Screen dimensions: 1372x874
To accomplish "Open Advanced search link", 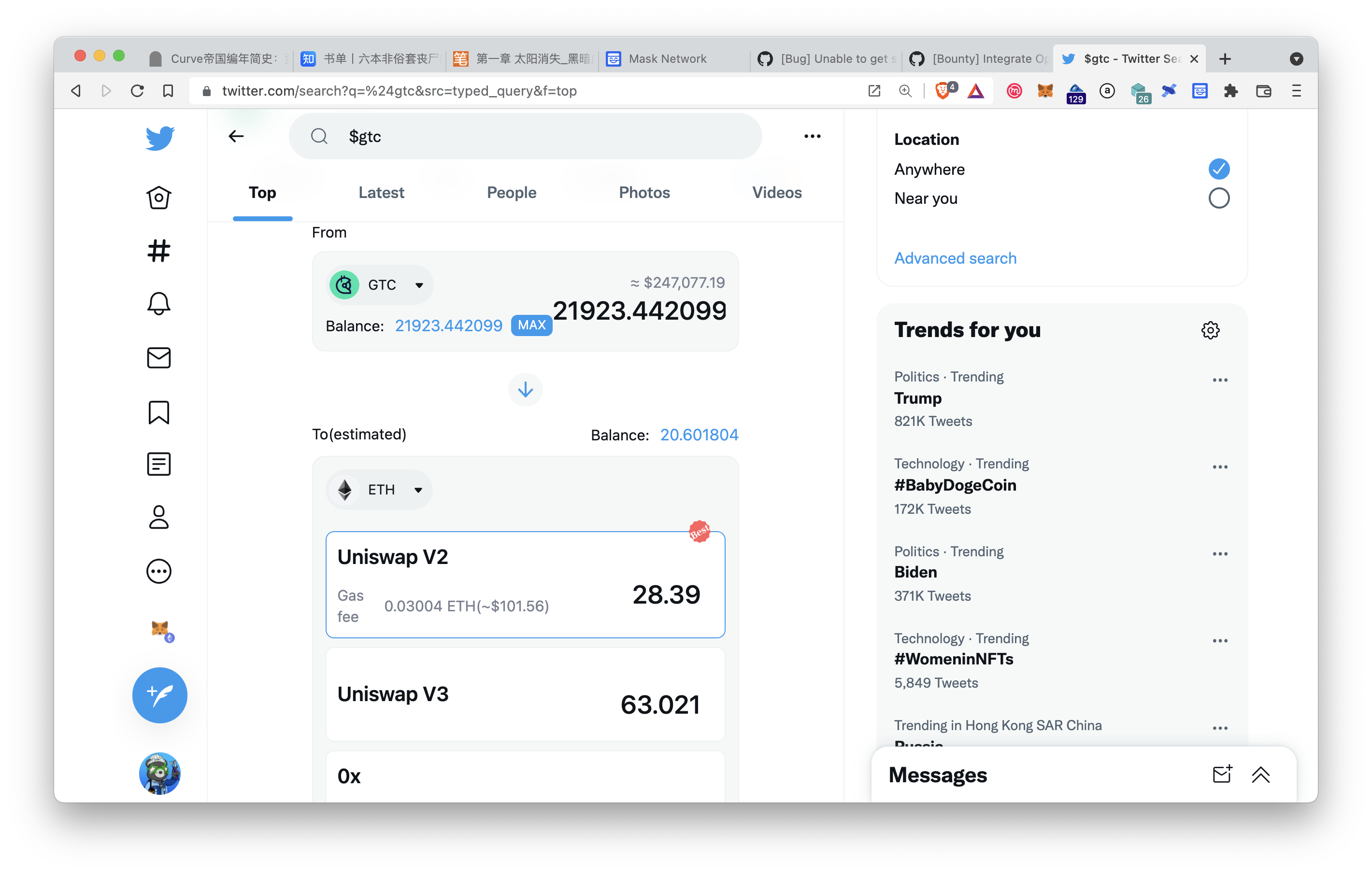I will tap(955, 258).
